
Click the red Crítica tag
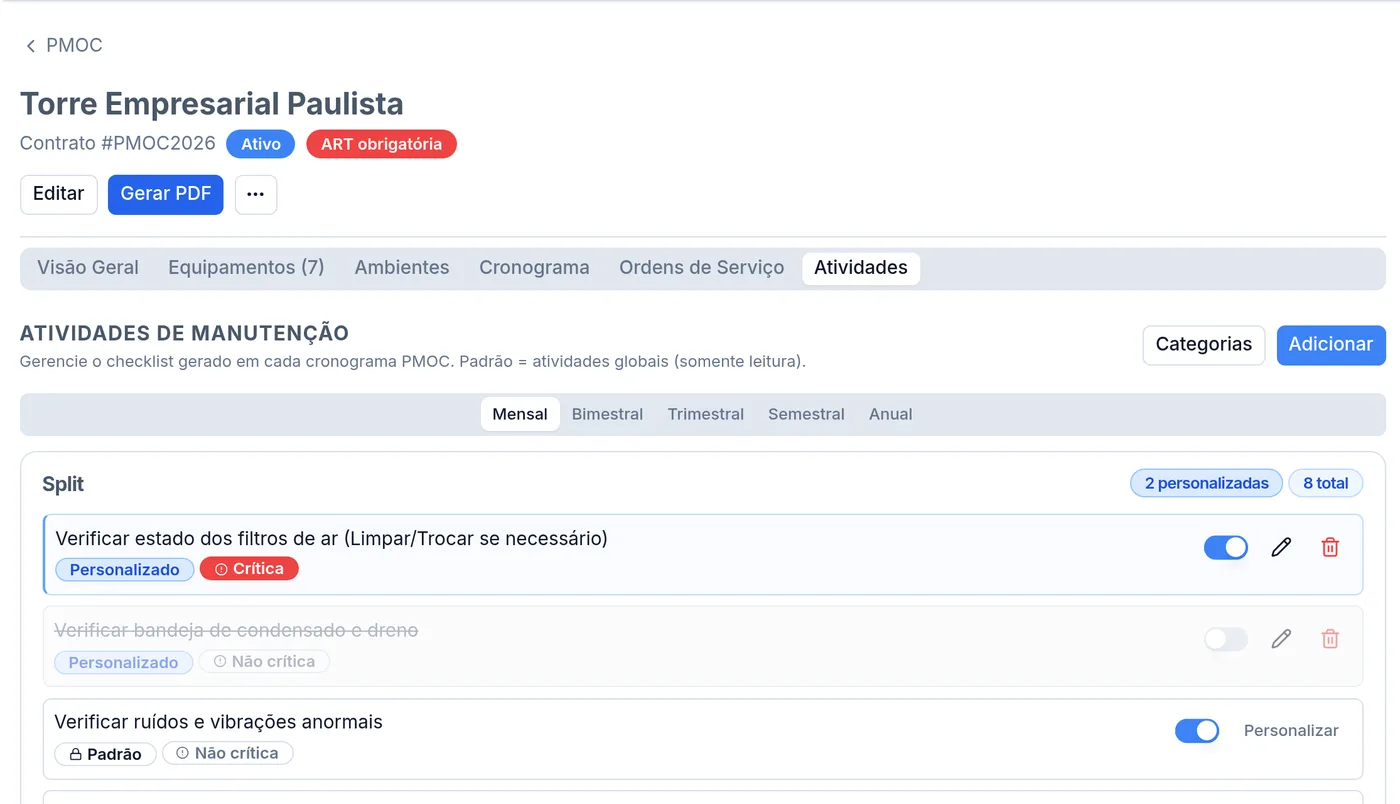tap(249, 569)
